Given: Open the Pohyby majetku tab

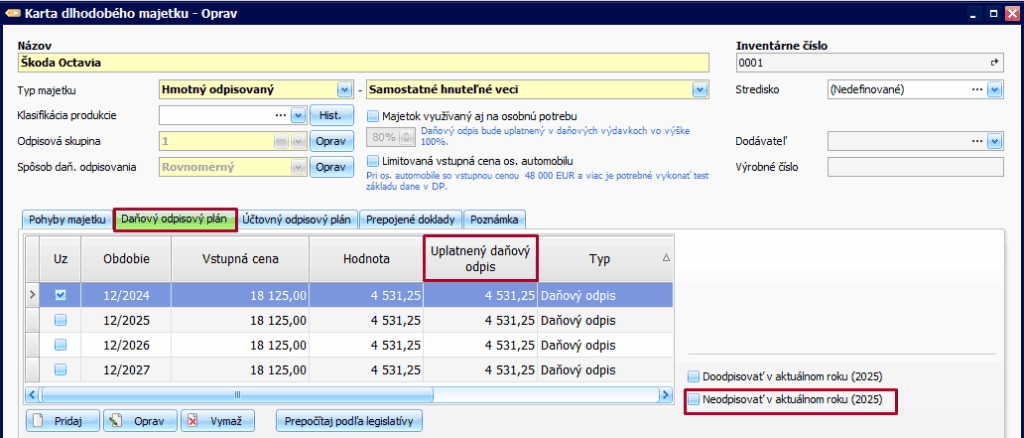Looking at the screenshot, I should pos(66,219).
